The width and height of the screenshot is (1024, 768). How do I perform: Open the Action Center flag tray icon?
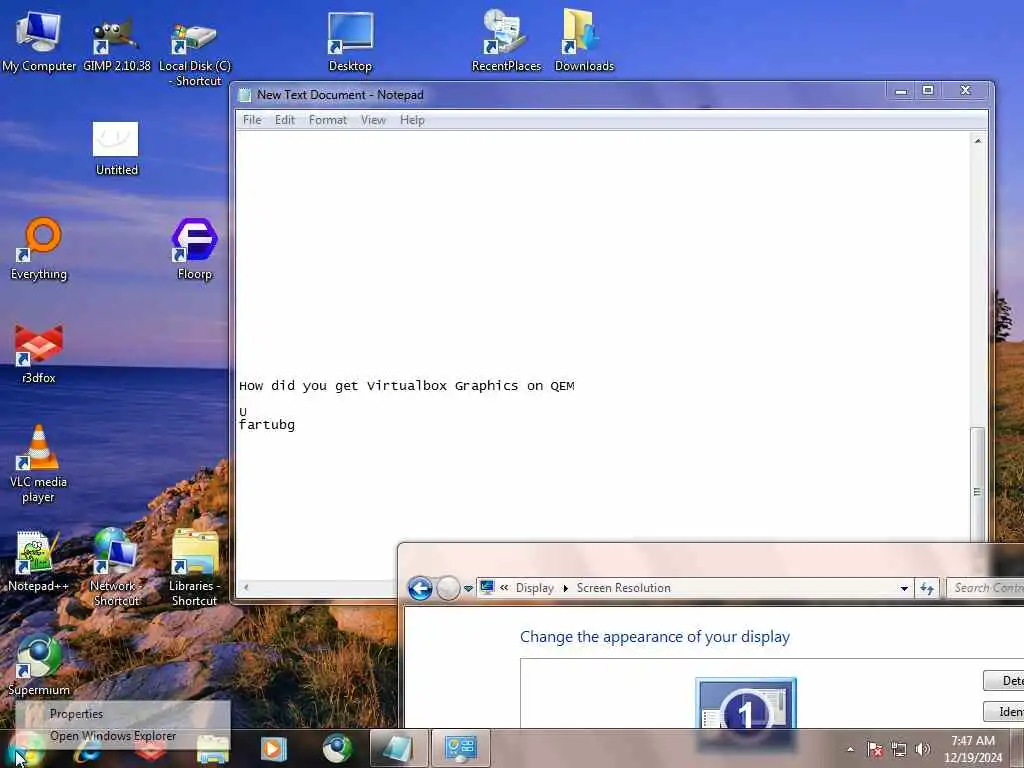[874, 749]
